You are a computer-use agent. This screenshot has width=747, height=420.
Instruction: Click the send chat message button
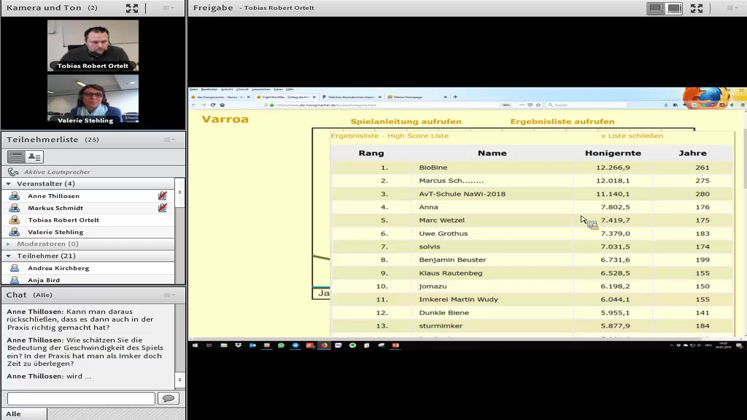coord(168,398)
